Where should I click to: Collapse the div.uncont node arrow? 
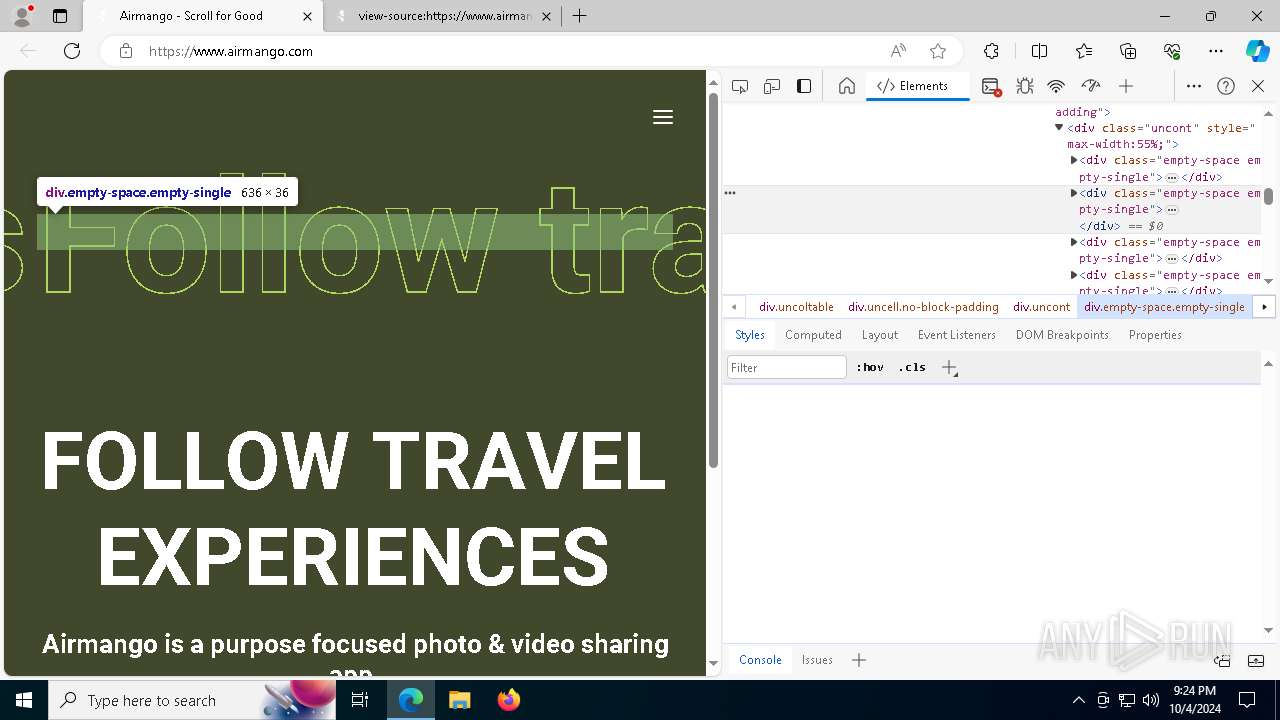(x=1059, y=128)
